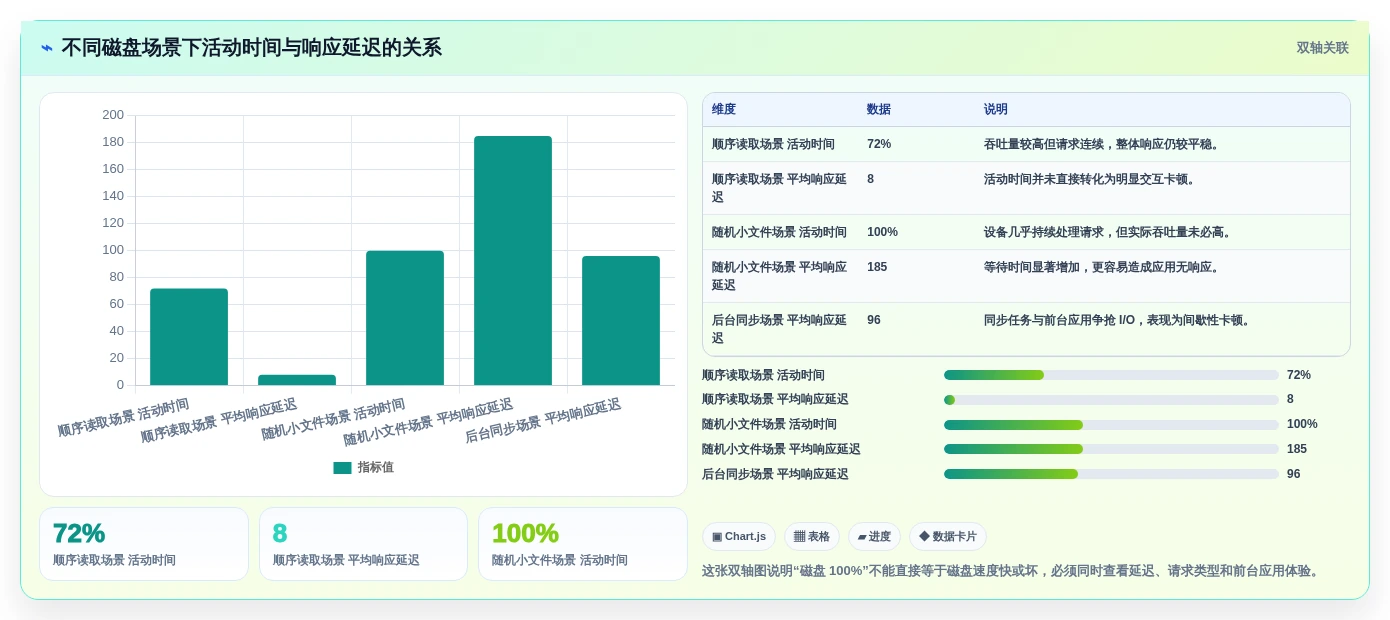Select table cell 随机小文件场景 平均响应延迟
The width and height of the screenshot is (1390, 620).
(x=780, y=277)
